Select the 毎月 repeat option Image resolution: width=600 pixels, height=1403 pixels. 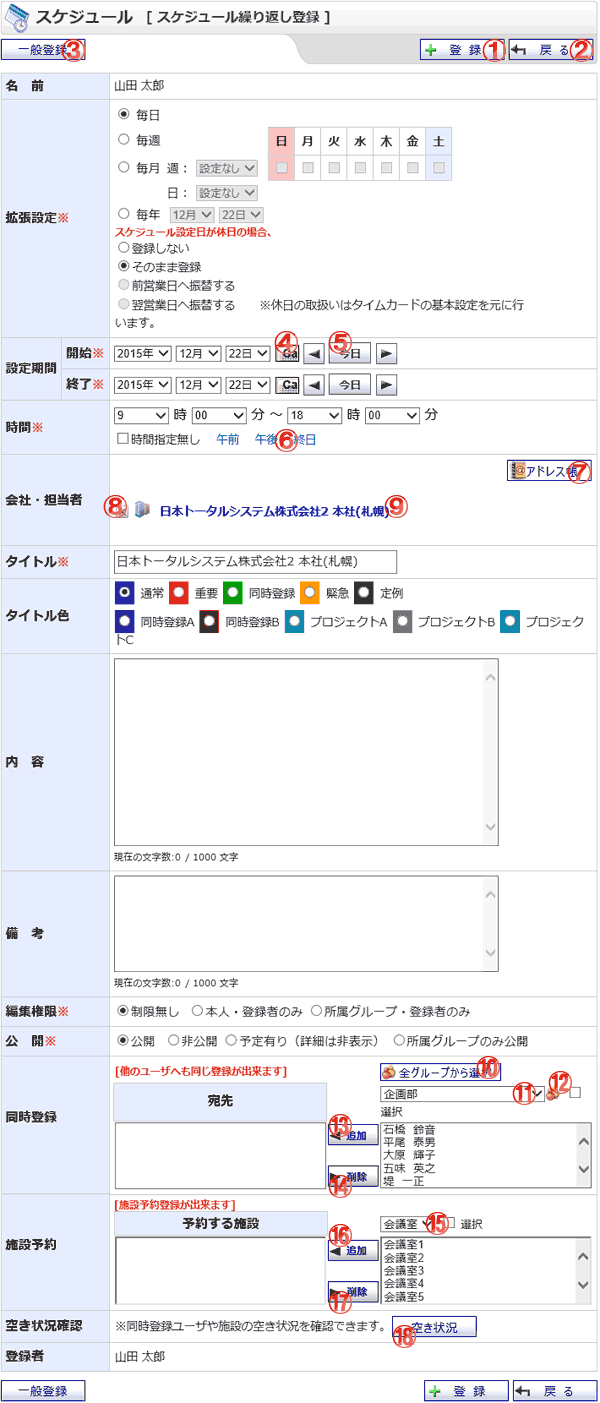coord(125,167)
